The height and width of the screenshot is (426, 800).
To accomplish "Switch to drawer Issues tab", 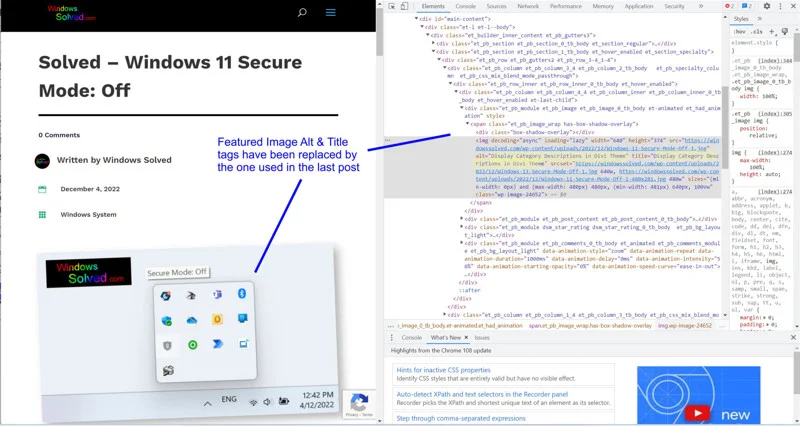I will (482, 338).
